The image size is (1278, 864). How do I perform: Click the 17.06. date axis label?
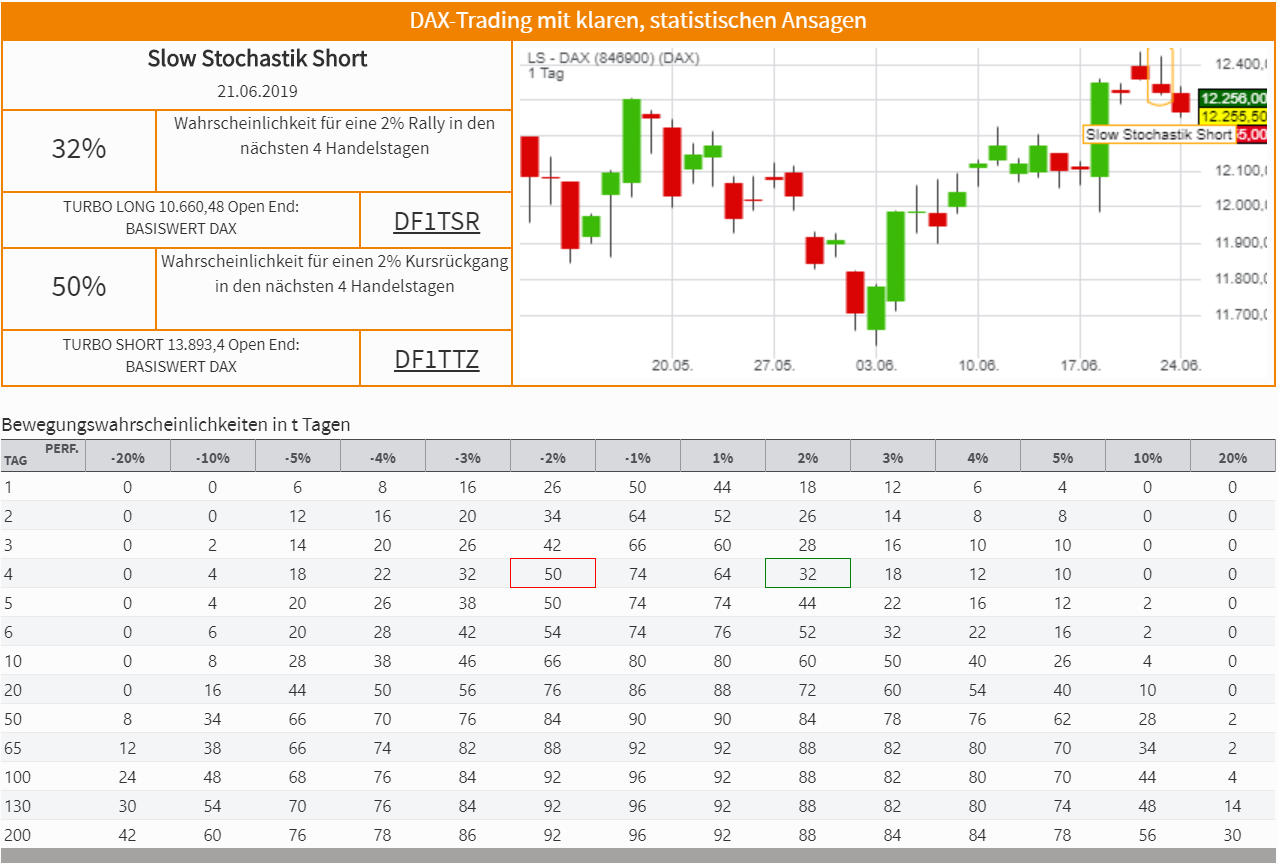coord(1080,365)
